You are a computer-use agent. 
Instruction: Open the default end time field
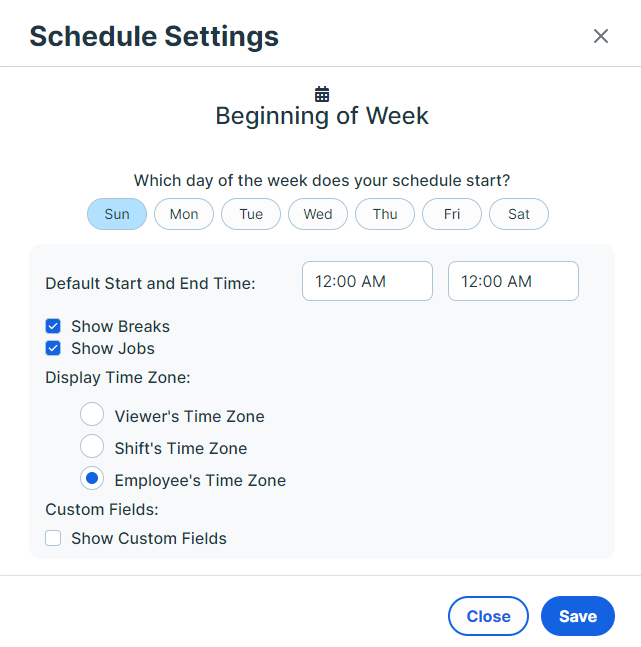513,281
